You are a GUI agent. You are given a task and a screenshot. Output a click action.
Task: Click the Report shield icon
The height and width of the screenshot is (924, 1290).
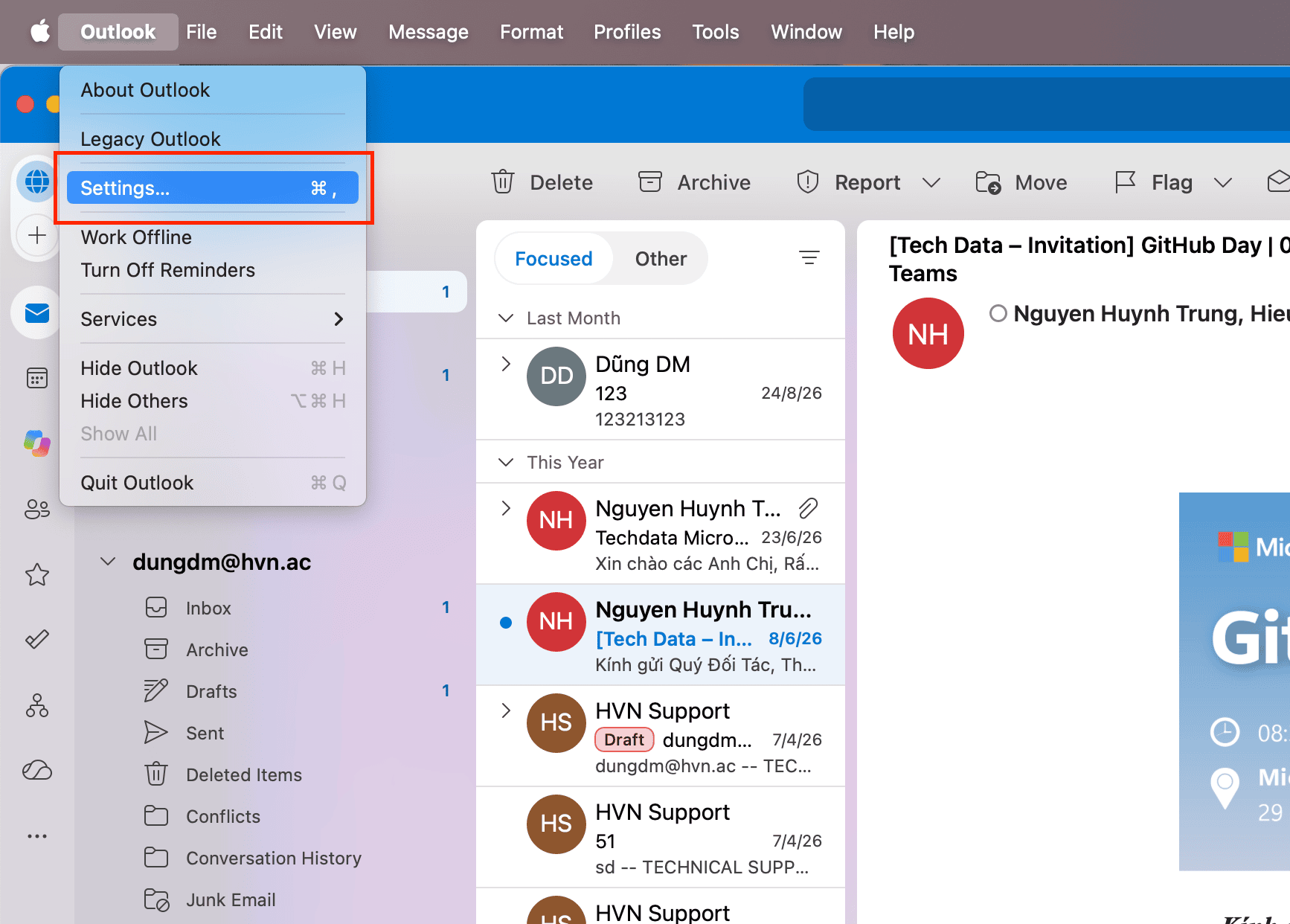coord(808,182)
